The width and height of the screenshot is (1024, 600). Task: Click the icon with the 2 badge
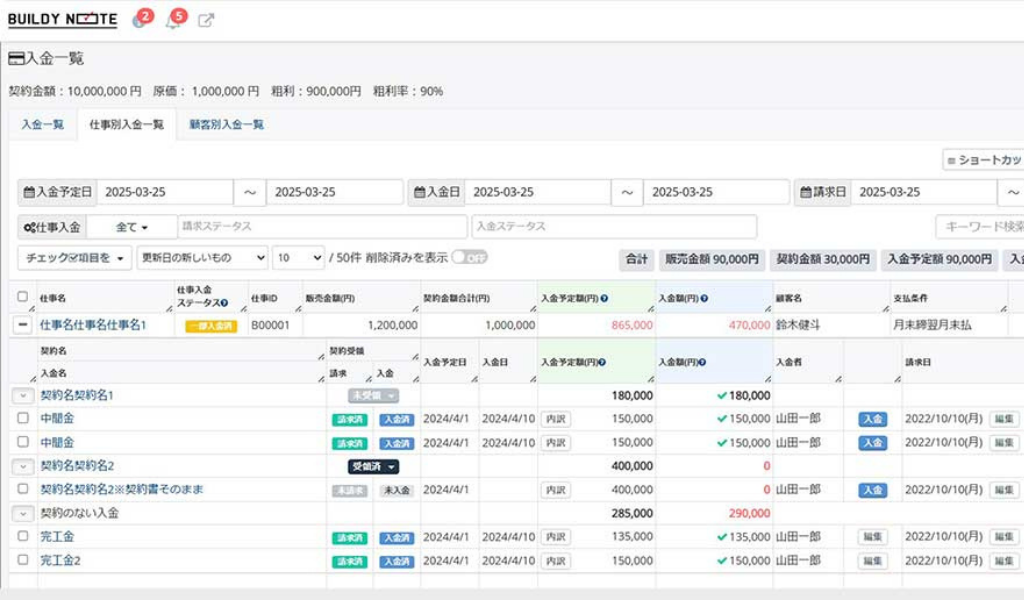pos(139,20)
